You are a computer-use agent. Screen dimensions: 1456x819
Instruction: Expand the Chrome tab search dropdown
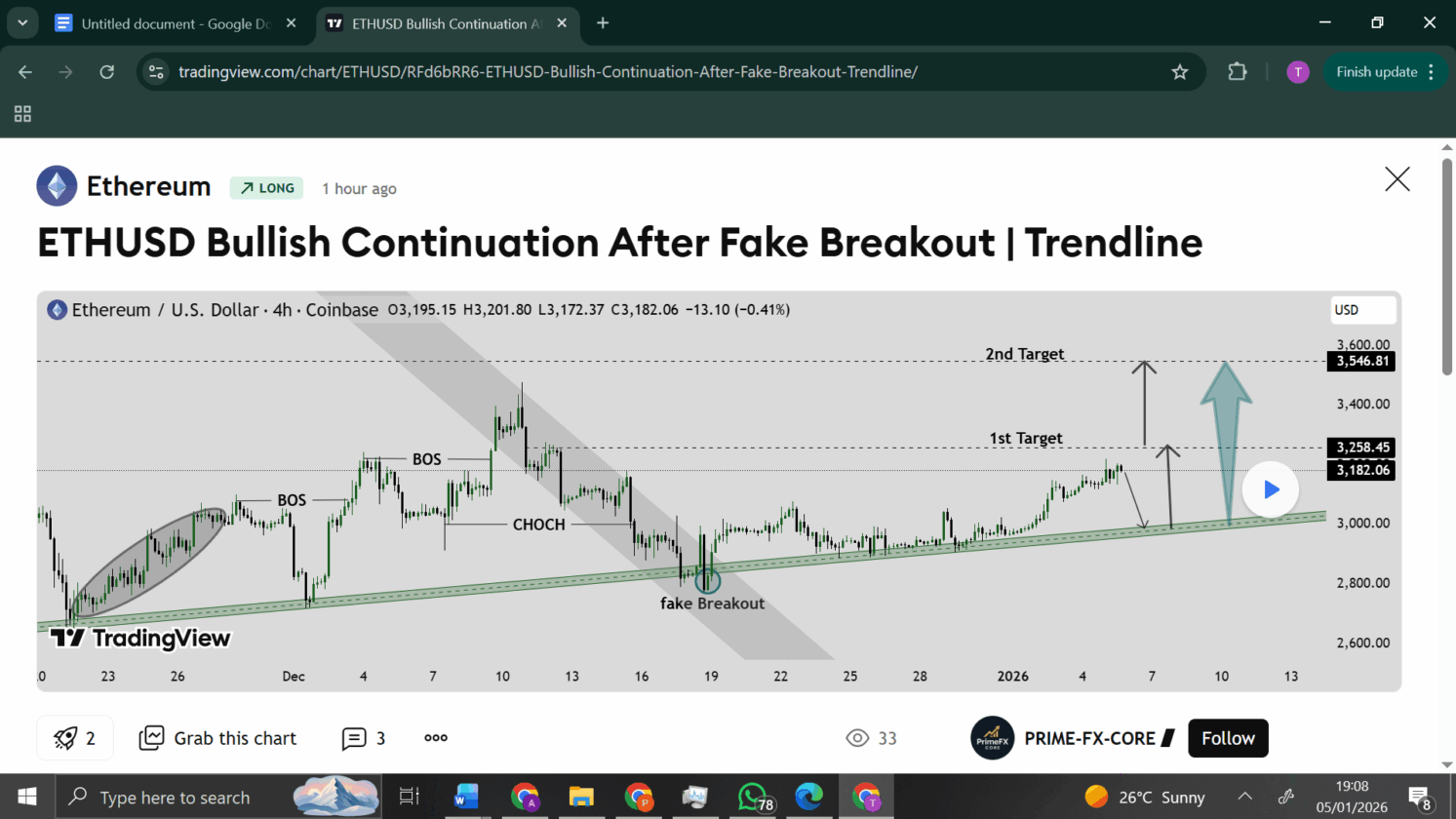tap(22, 23)
